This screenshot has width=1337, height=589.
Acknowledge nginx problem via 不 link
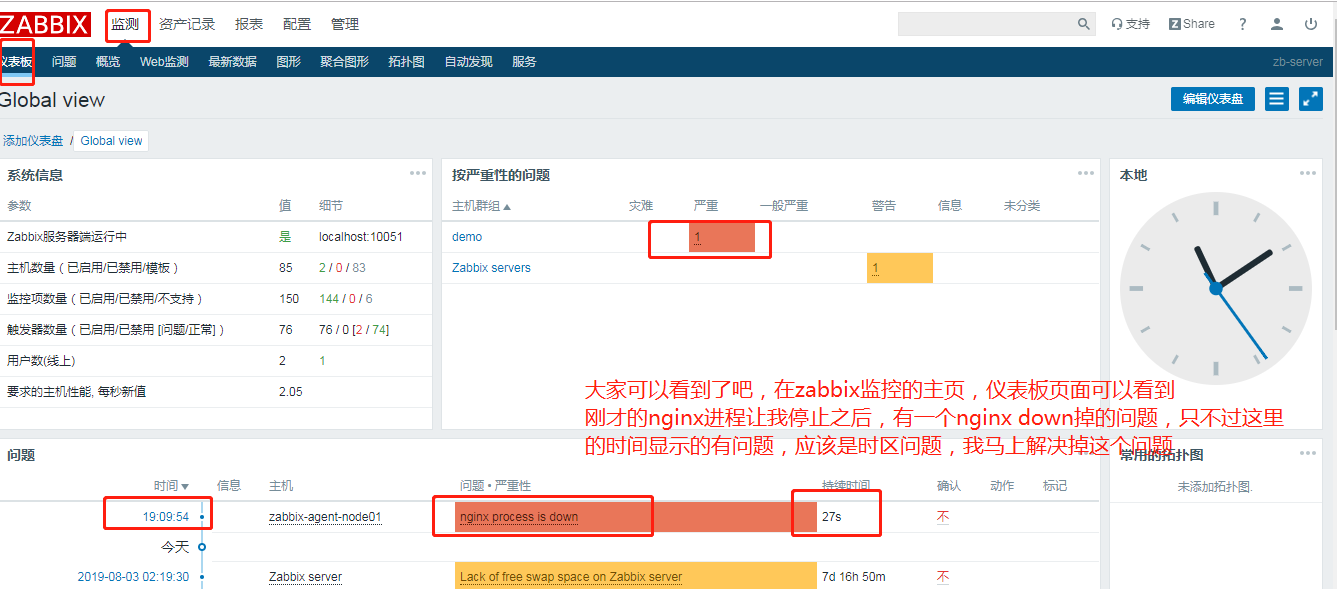[942, 517]
